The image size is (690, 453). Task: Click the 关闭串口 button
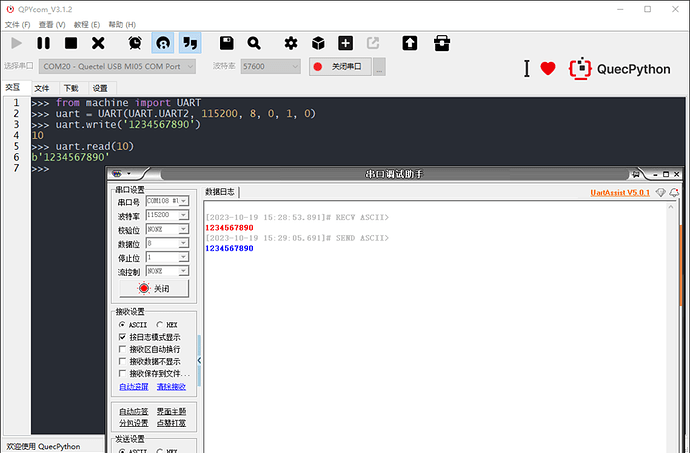tap(339, 66)
